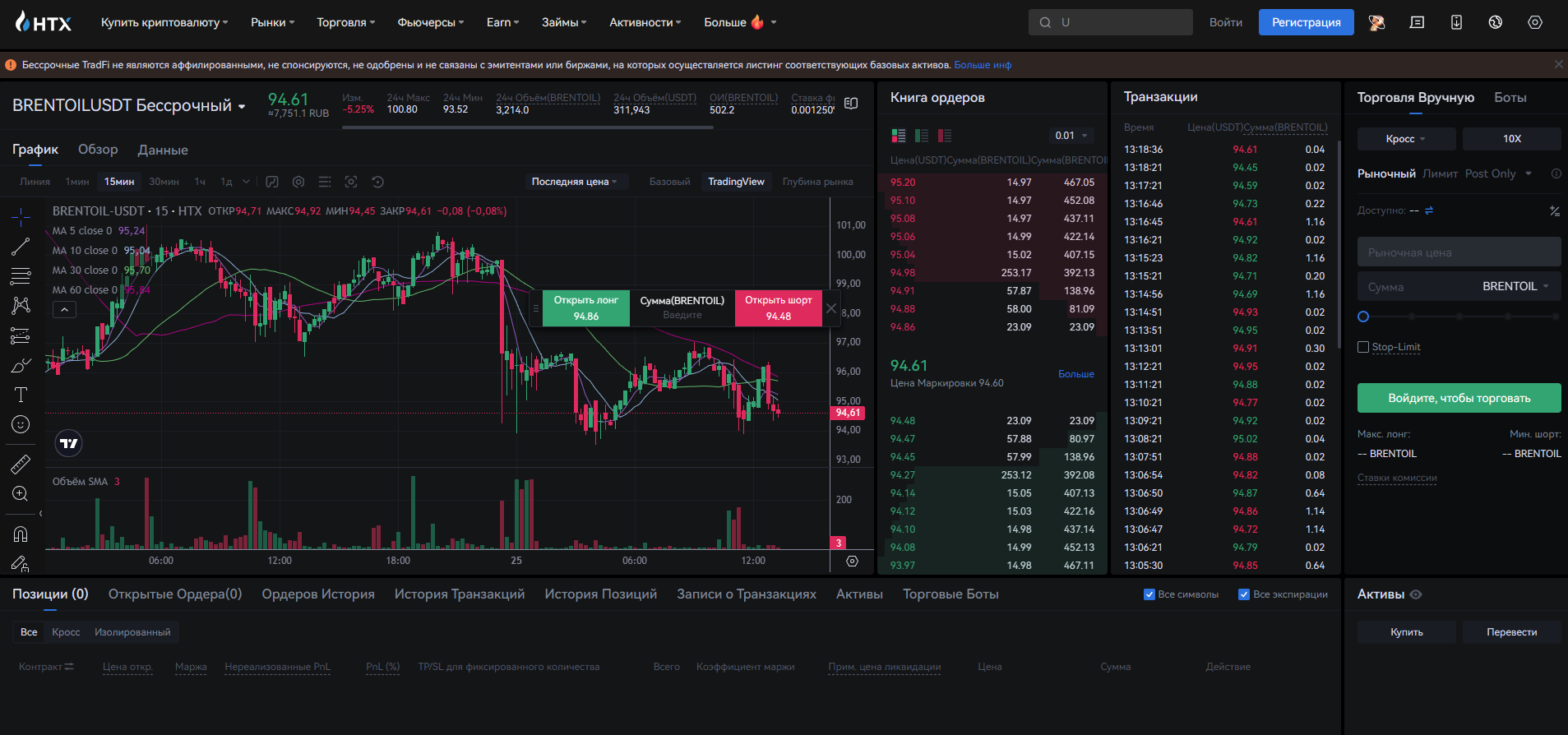This screenshot has height=735, width=1568.
Task: Click the Регистрация button
Action: [1306, 22]
